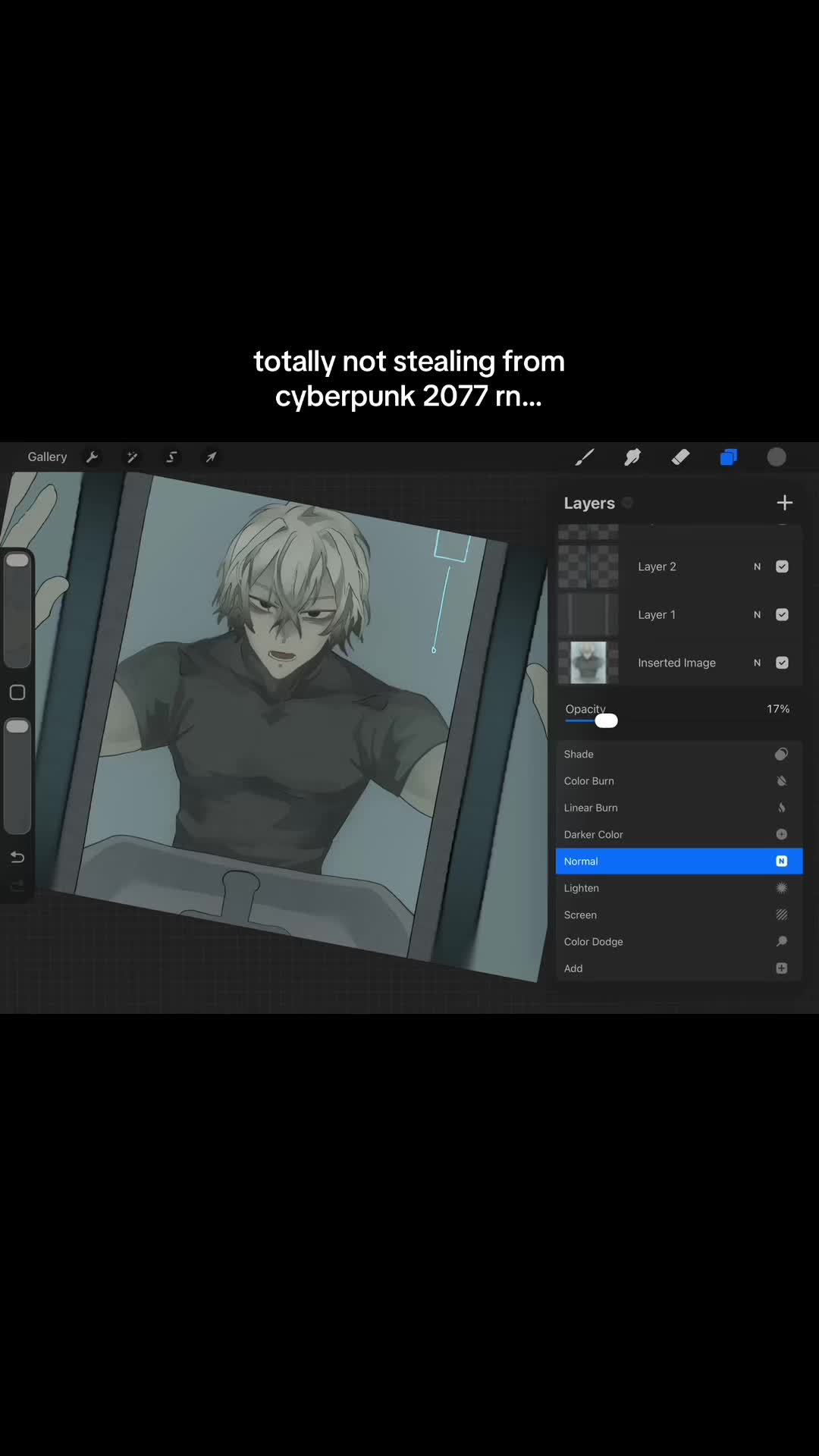Tap the Redo arrow

click(x=17, y=885)
